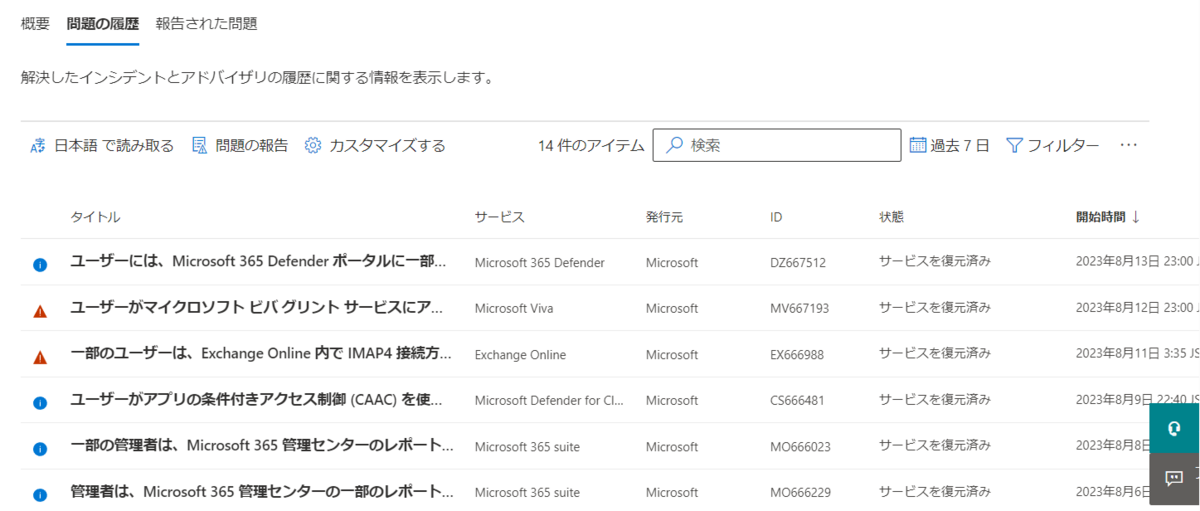Viewport: 1200px width, 511px height.
Task: Click the warning triangle on the MV667193 row
Action: tap(40, 311)
